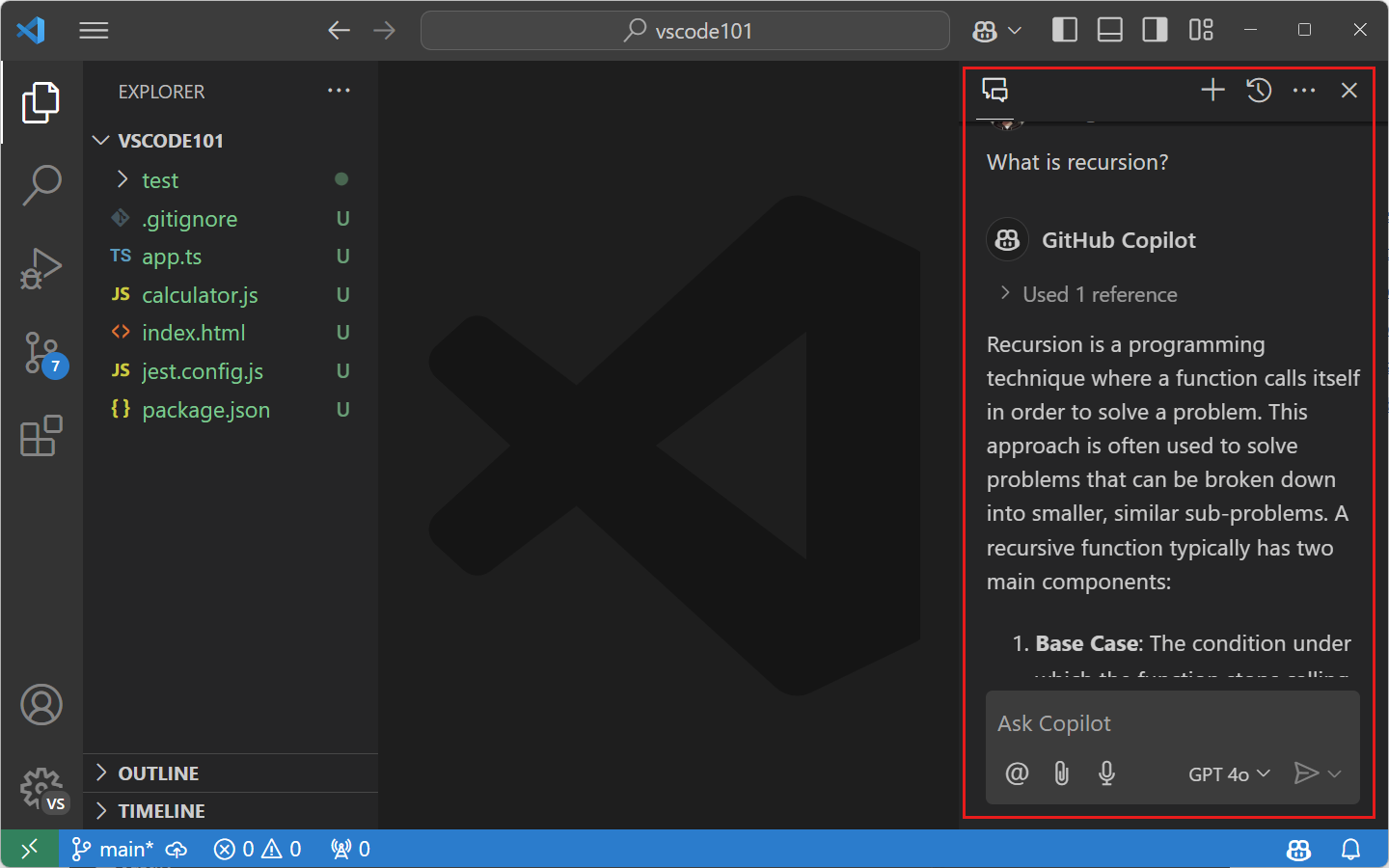Screen dimensions: 1389x868
Task: Open the vscode101 search bar
Action: click(685, 30)
